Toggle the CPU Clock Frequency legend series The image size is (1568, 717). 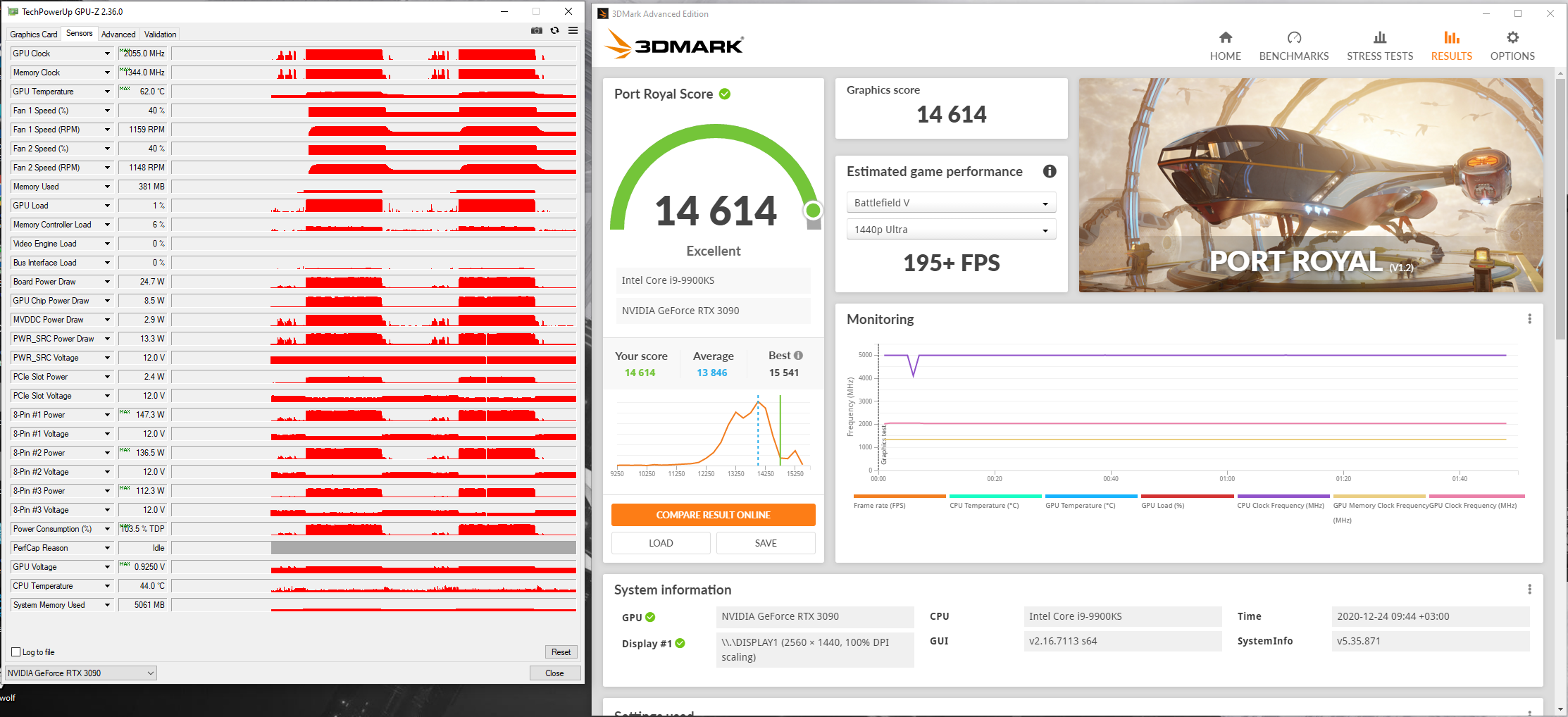(x=1283, y=501)
